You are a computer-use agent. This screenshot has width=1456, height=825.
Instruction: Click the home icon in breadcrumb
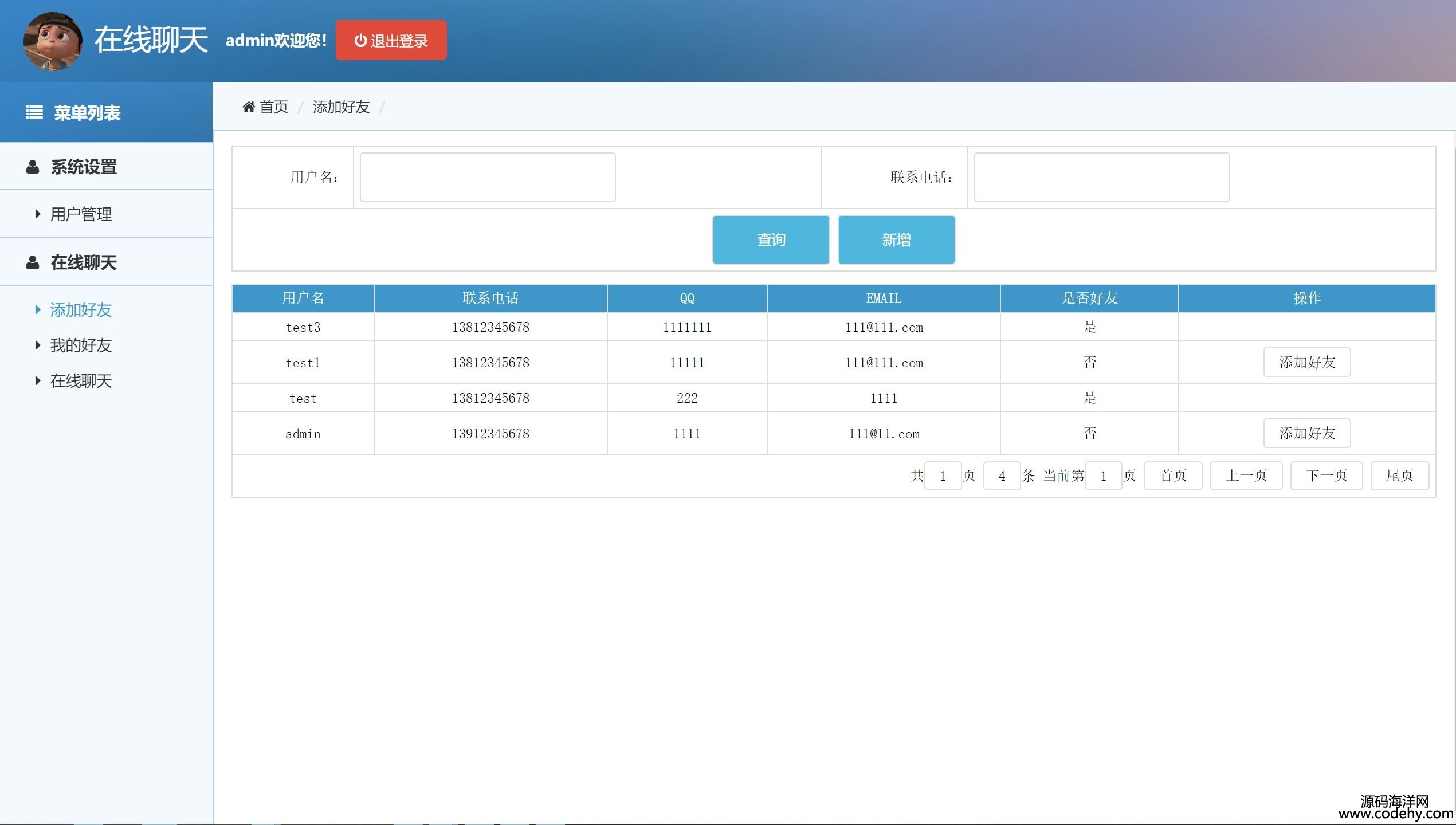coord(249,107)
